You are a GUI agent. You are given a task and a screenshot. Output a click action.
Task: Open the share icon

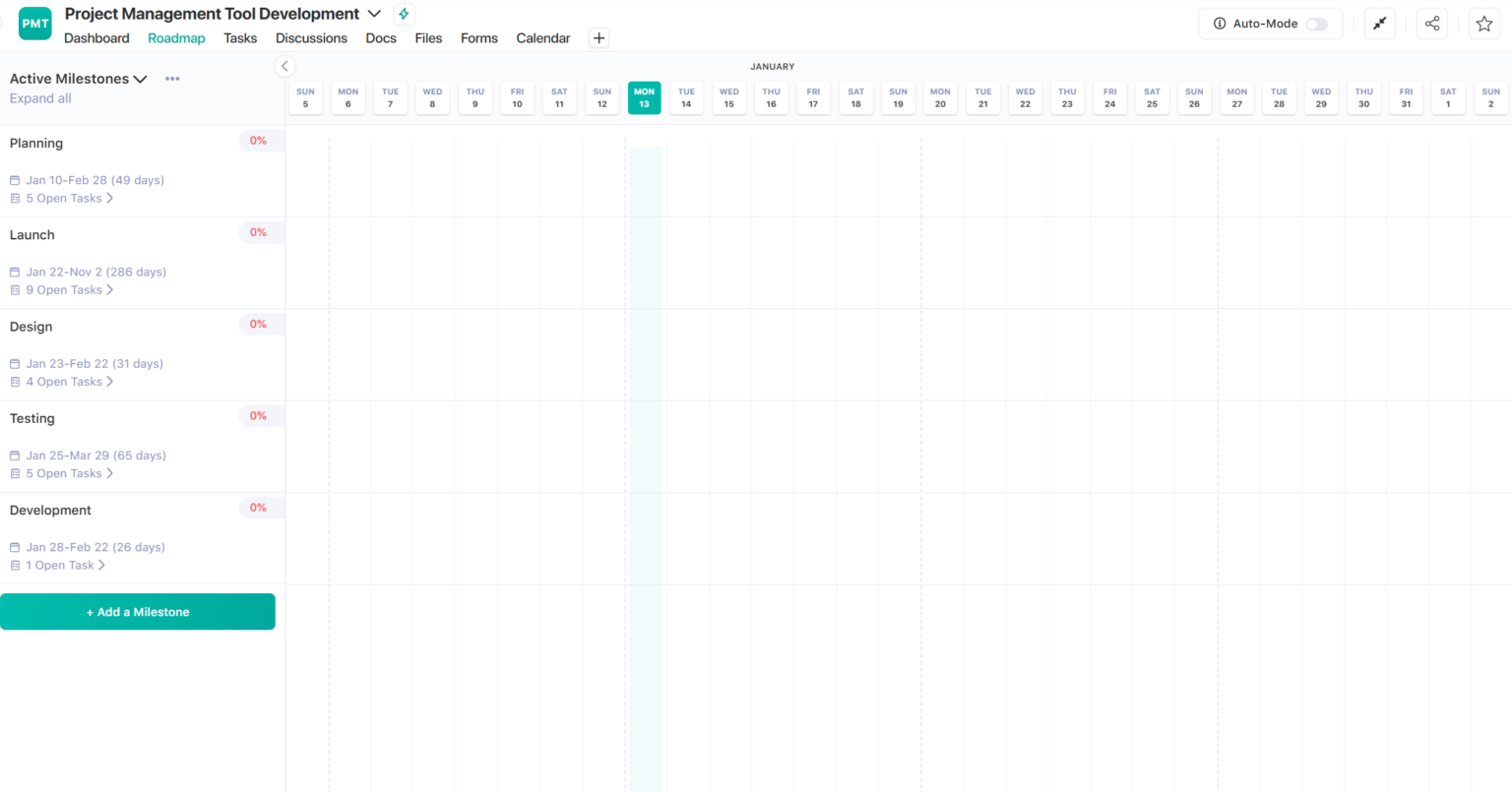(1432, 24)
